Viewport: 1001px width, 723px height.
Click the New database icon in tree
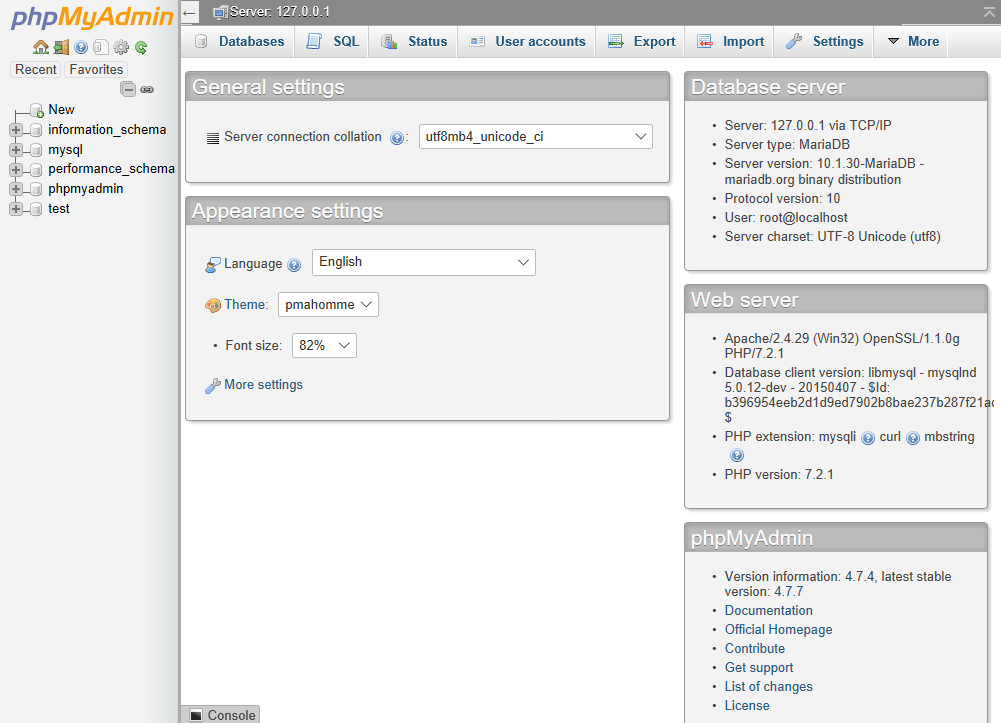[x=37, y=110]
